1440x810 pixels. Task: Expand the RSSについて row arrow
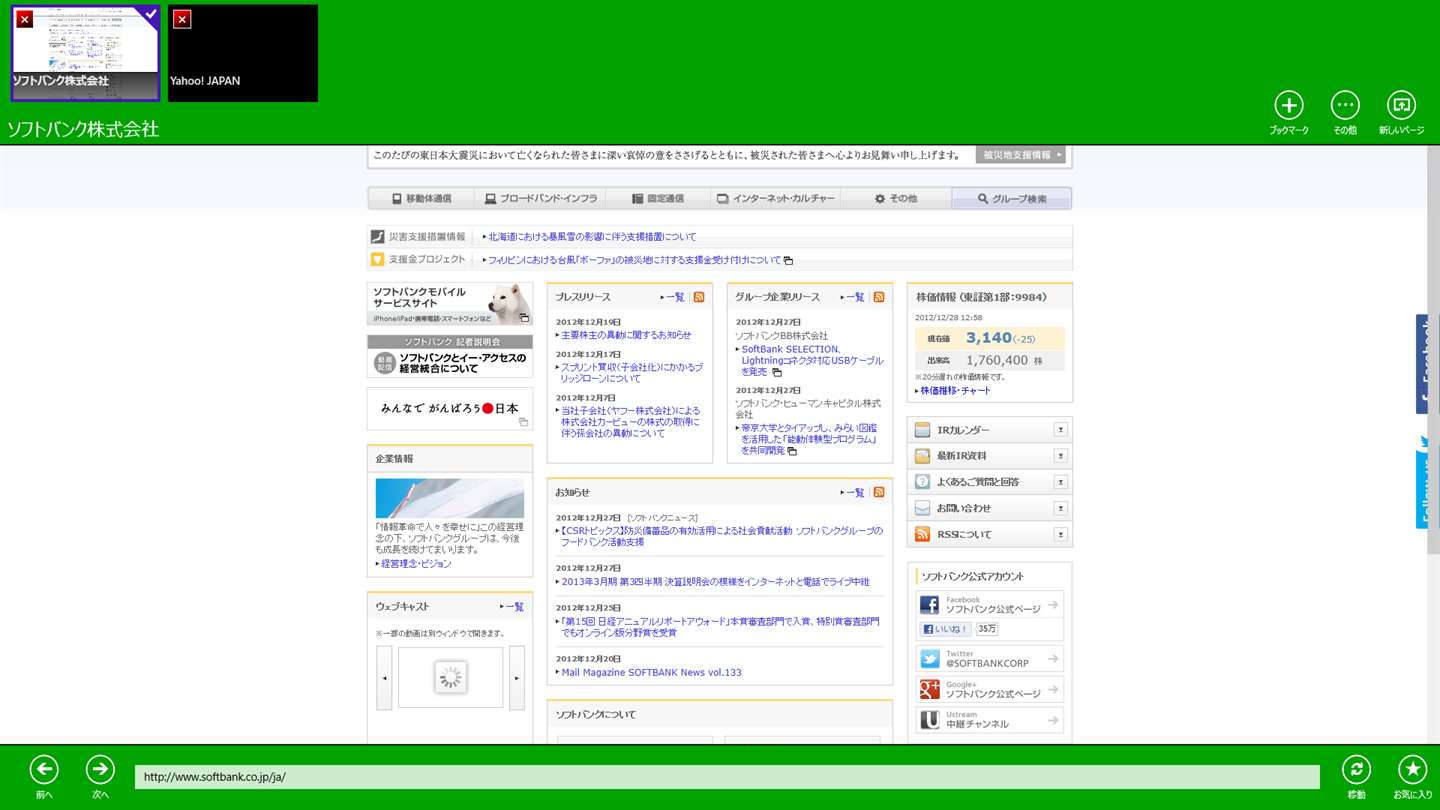point(1060,534)
